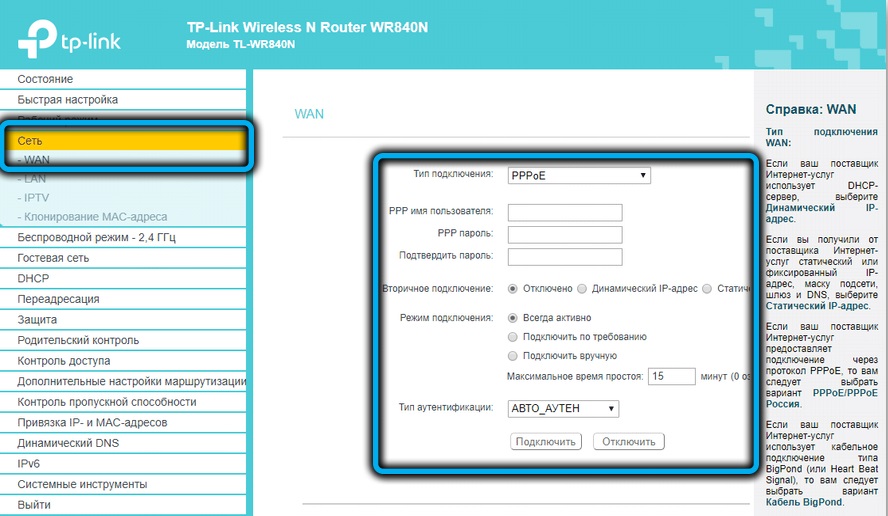Open Защита menu item
Viewport: 888px width, 516px height.
pyautogui.click(x=123, y=319)
